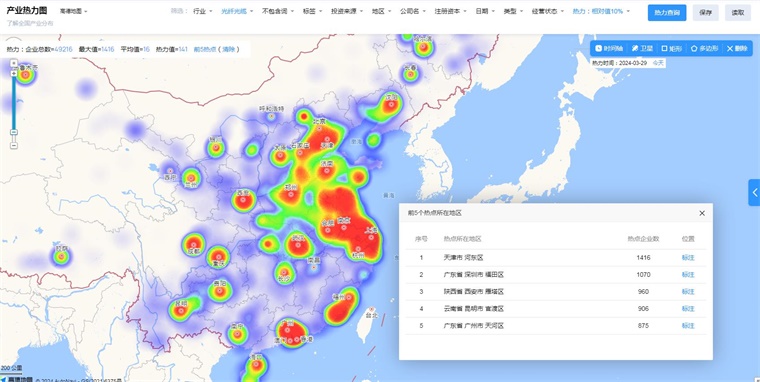Image resolution: width=760 pixels, height=382 pixels.
Task: Open the 行业 industry filter dropdown
Action: pyautogui.click(x=203, y=11)
